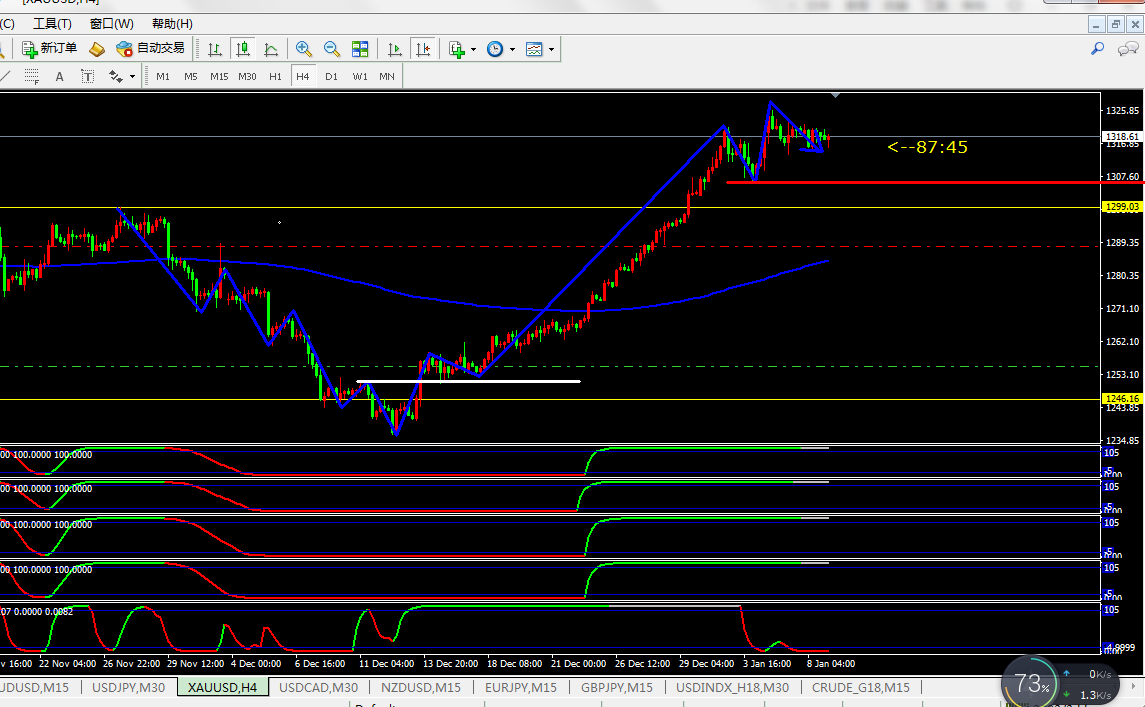Select the D1 timeframe
1145x707 pixels.
(332, 76)
